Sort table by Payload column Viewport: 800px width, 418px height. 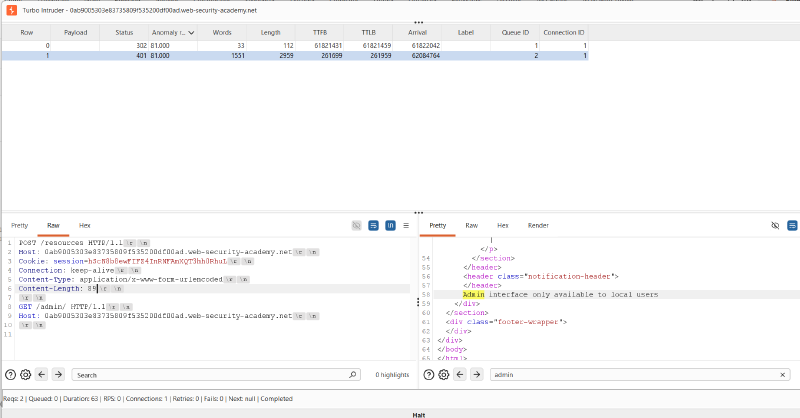(76, 33)
